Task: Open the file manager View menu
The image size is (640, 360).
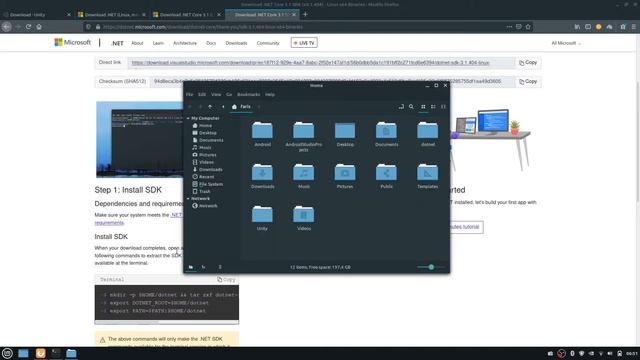Action: coord(216,94)
